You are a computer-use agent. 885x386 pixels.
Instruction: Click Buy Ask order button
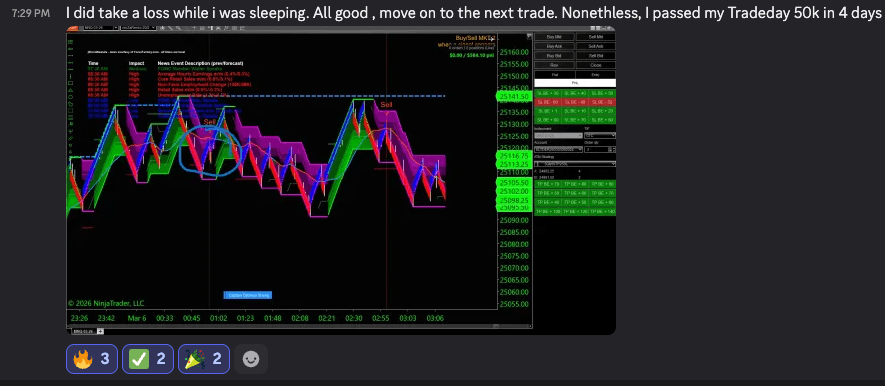click(x=554, y=46)
